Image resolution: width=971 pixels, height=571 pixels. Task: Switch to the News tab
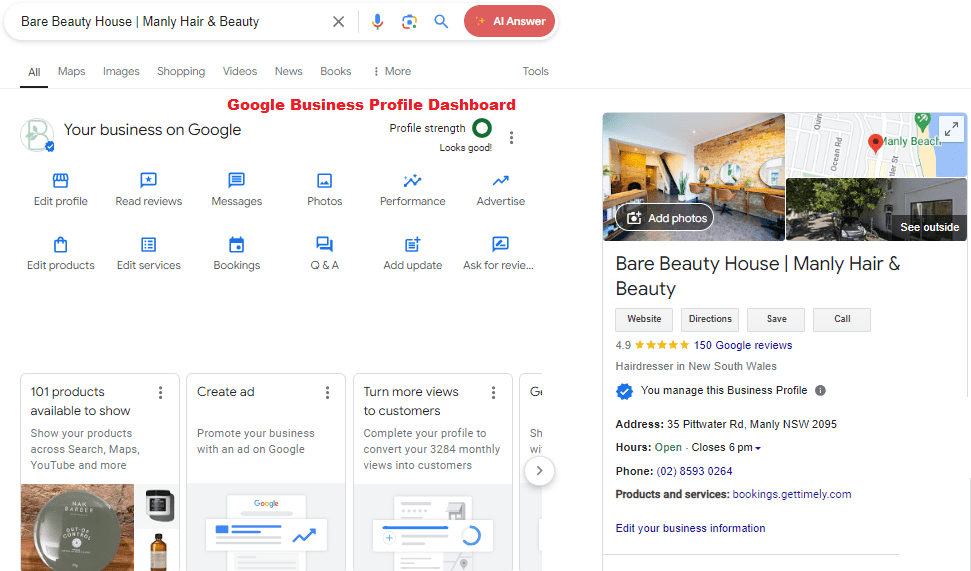click(289, 71)
